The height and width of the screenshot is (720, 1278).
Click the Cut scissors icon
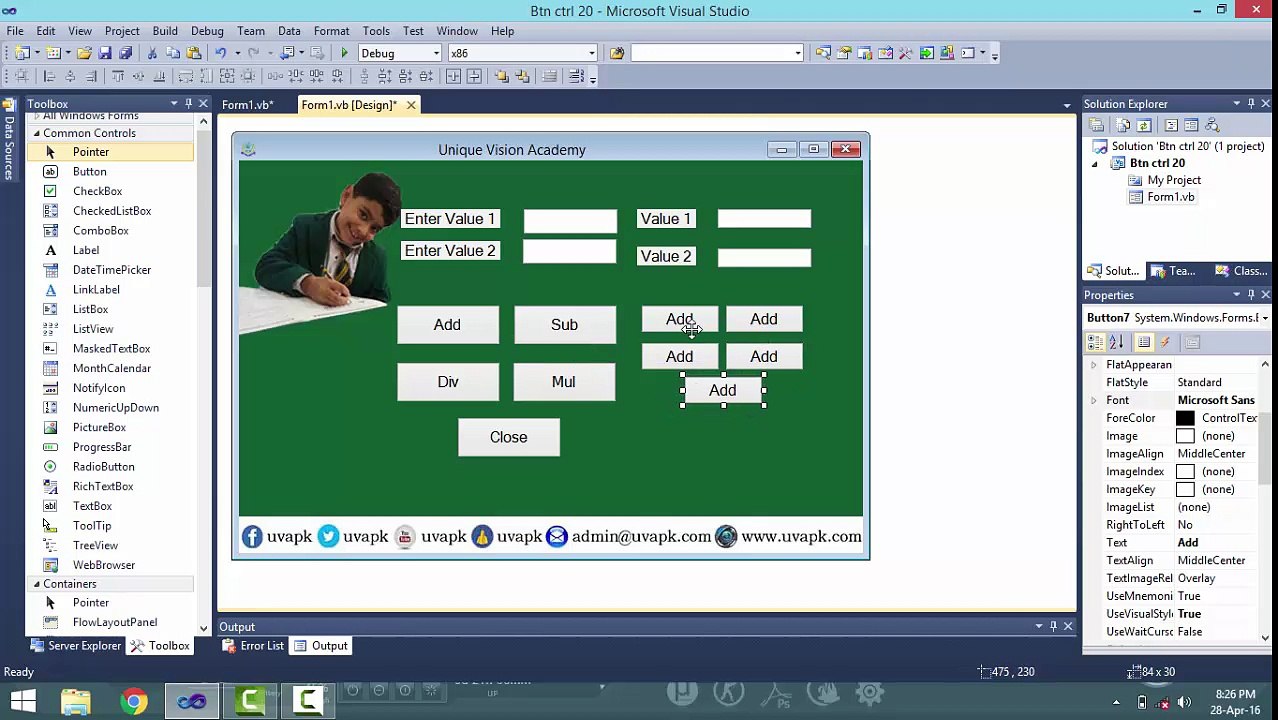point(152,53)
